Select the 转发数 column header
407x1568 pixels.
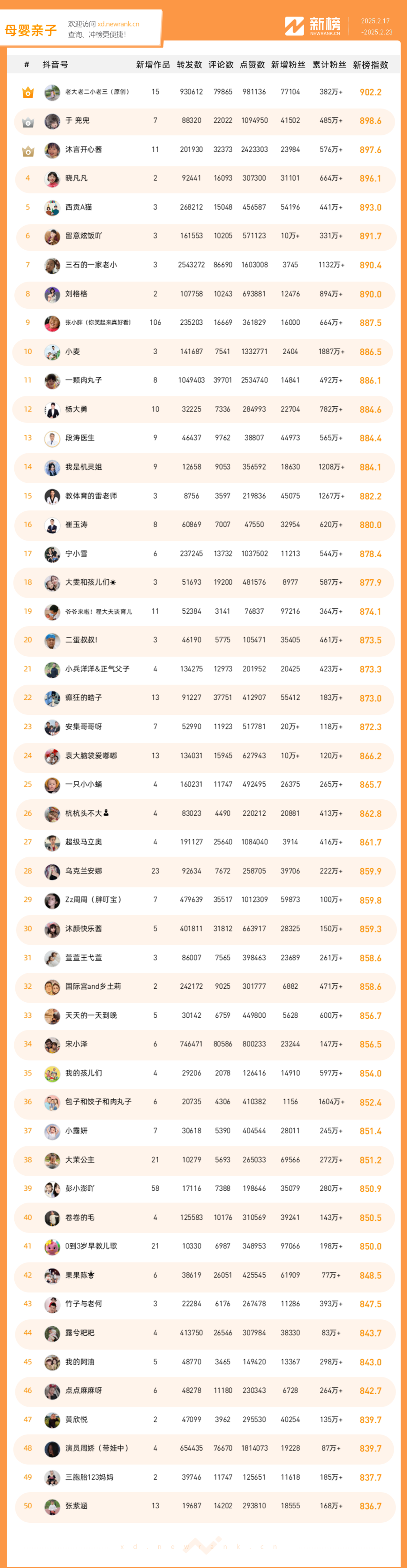[189, 65]
